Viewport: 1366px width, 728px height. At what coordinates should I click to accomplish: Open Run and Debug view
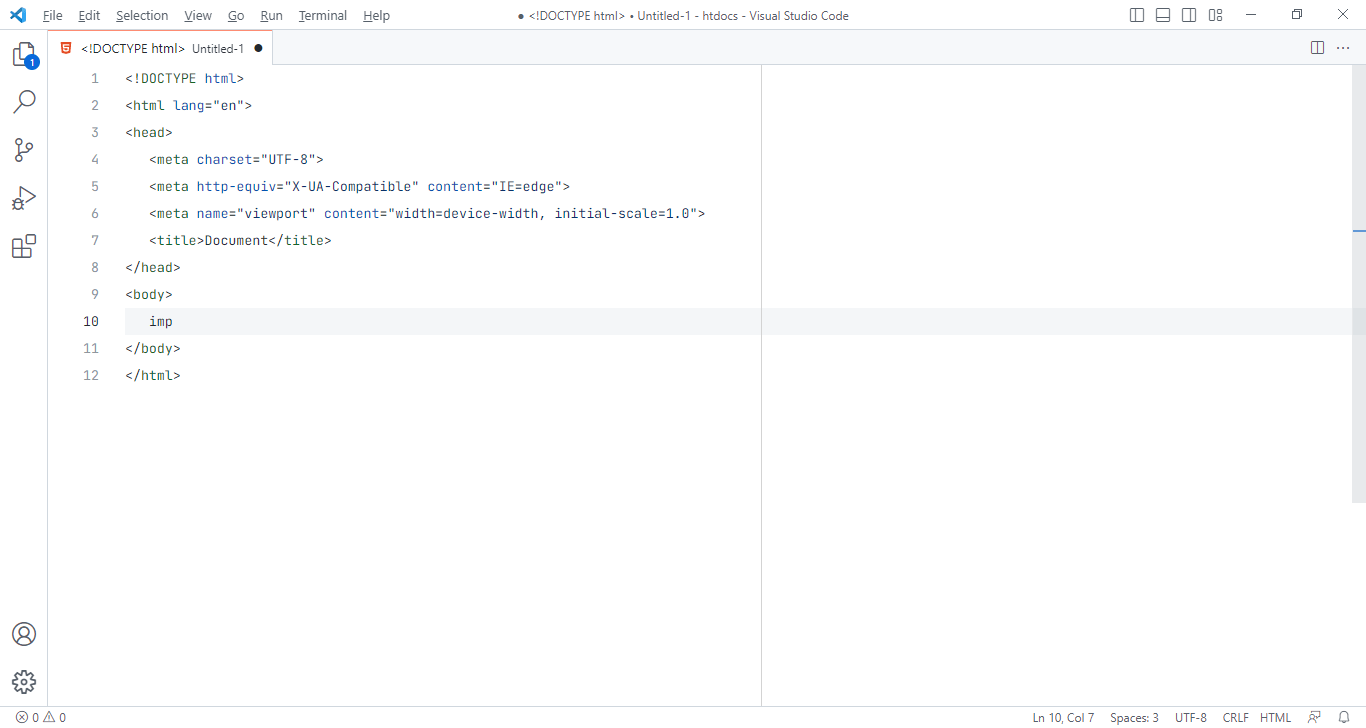click(x=24, y=198)
